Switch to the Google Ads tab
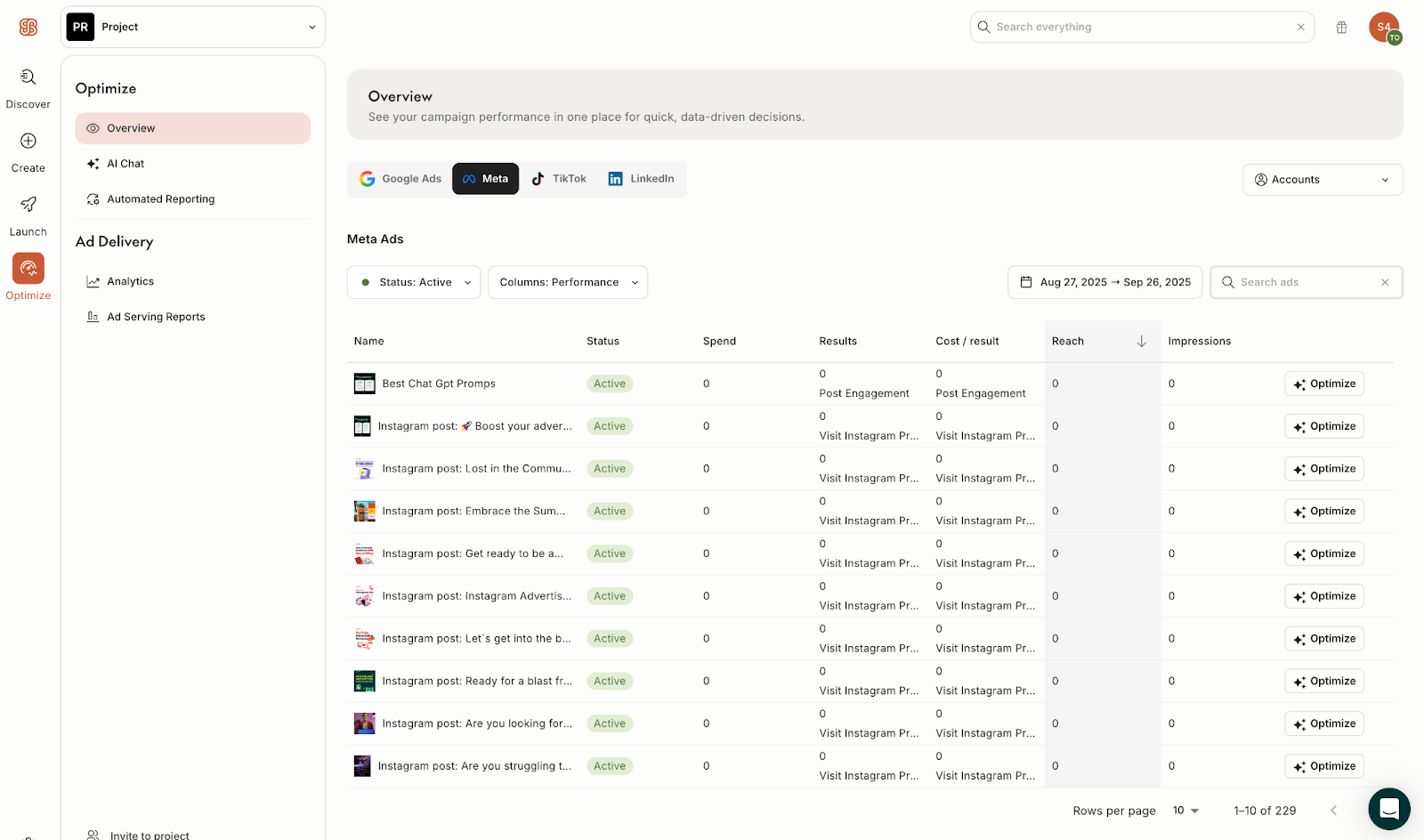 pos(400,179)
